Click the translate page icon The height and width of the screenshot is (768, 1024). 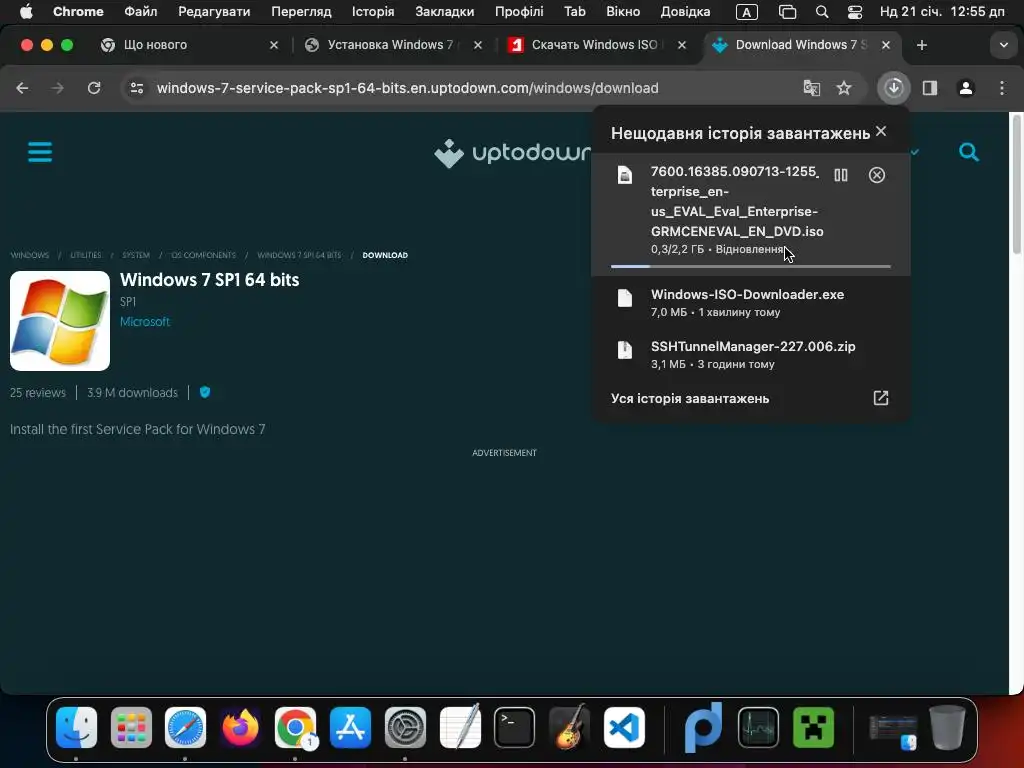(x=811, y=88)
